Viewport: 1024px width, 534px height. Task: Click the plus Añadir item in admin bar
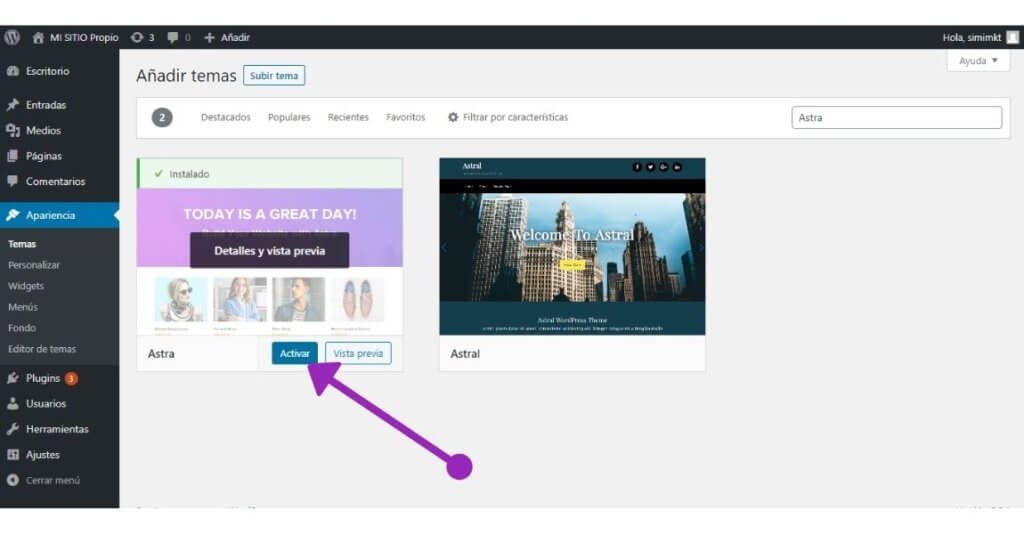pyautogui.click(x=227, y=37)
